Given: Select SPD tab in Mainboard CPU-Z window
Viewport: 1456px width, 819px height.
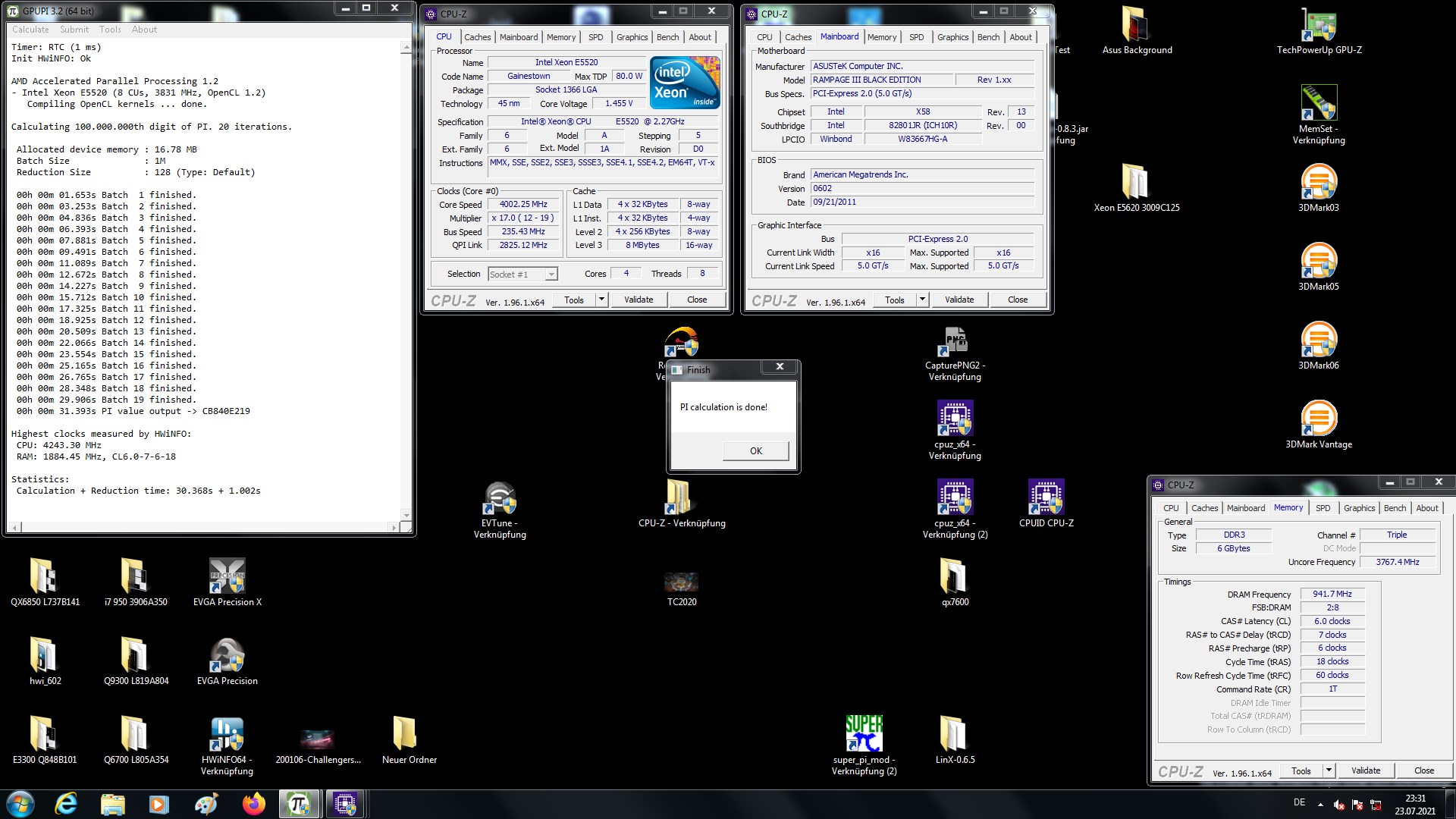Looking at the screenshot, I should tap(916, 37).
